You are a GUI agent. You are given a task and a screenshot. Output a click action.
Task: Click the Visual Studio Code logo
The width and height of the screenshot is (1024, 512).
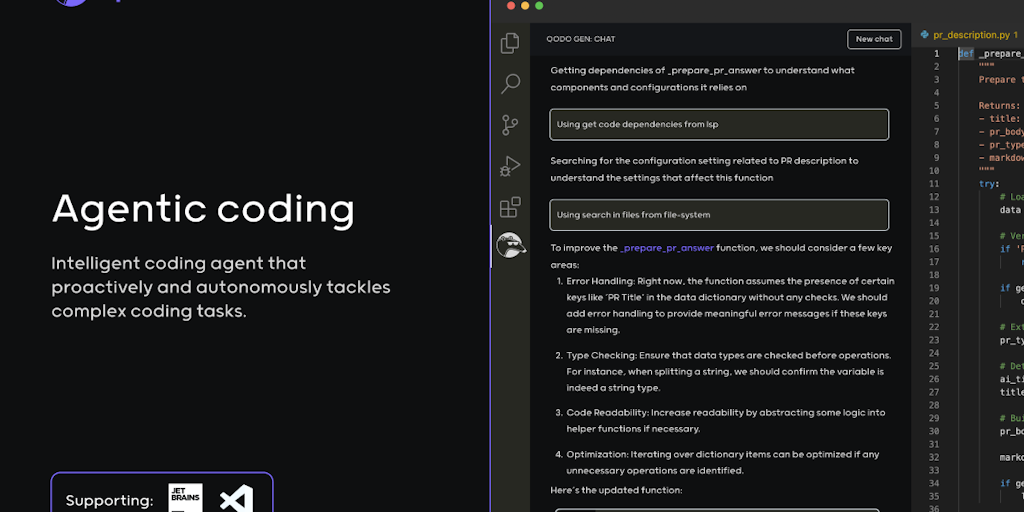pyautogui.click(x=236, y=499)
